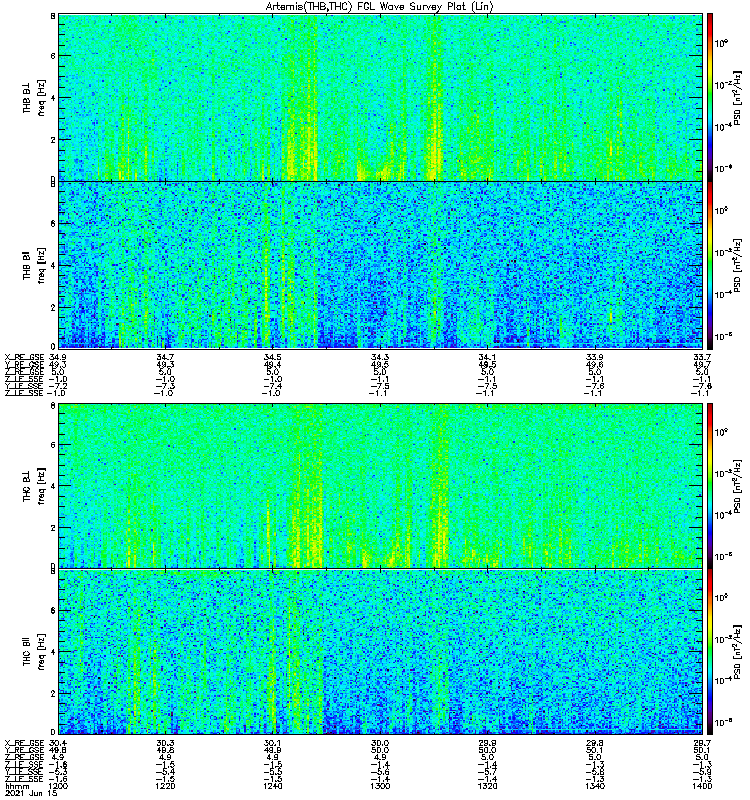Click the THC X_RE_GSE value 30.4

(58, 743)
